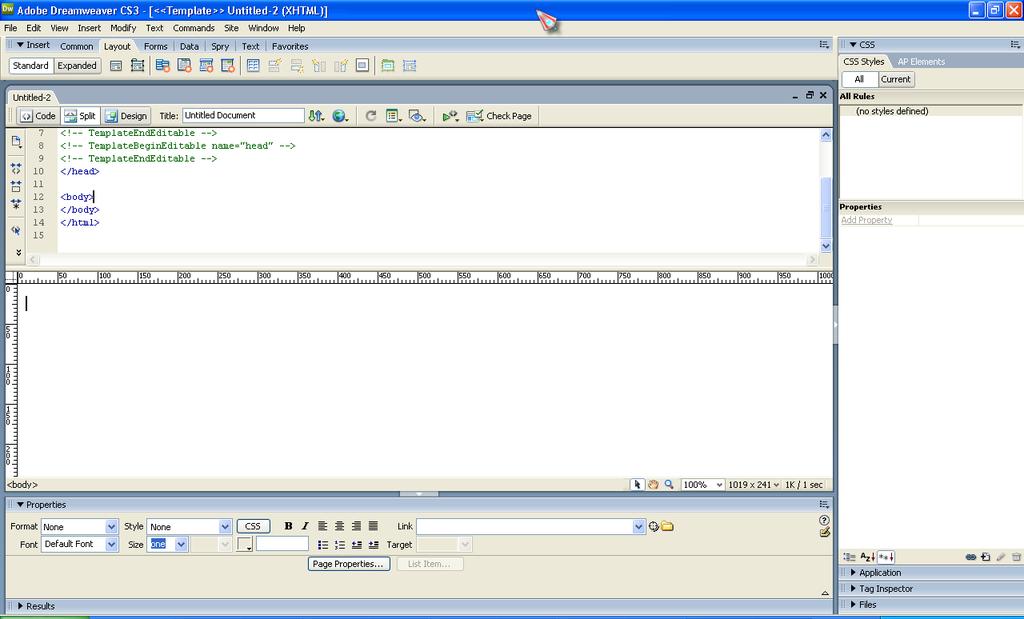Click the Properties panel help icon
This screenshot has width=1024, height=619.
[824, 520]
